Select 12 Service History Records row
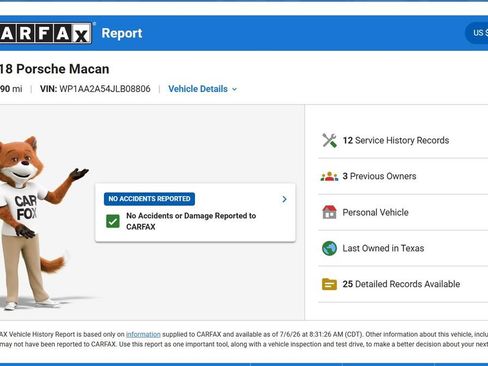Image resolution: width=488 pixels, height=366 pixels. click(x=403, y=140)
